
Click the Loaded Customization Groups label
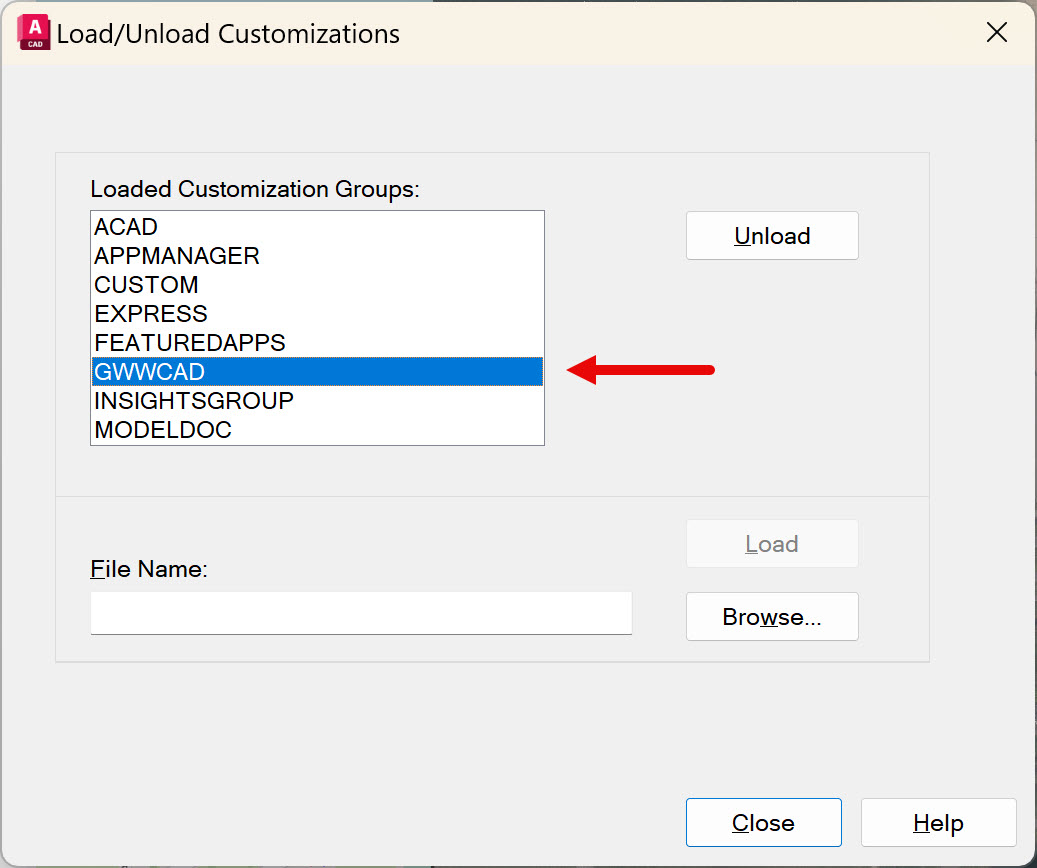pyautogui.click(x=255, y=189)
